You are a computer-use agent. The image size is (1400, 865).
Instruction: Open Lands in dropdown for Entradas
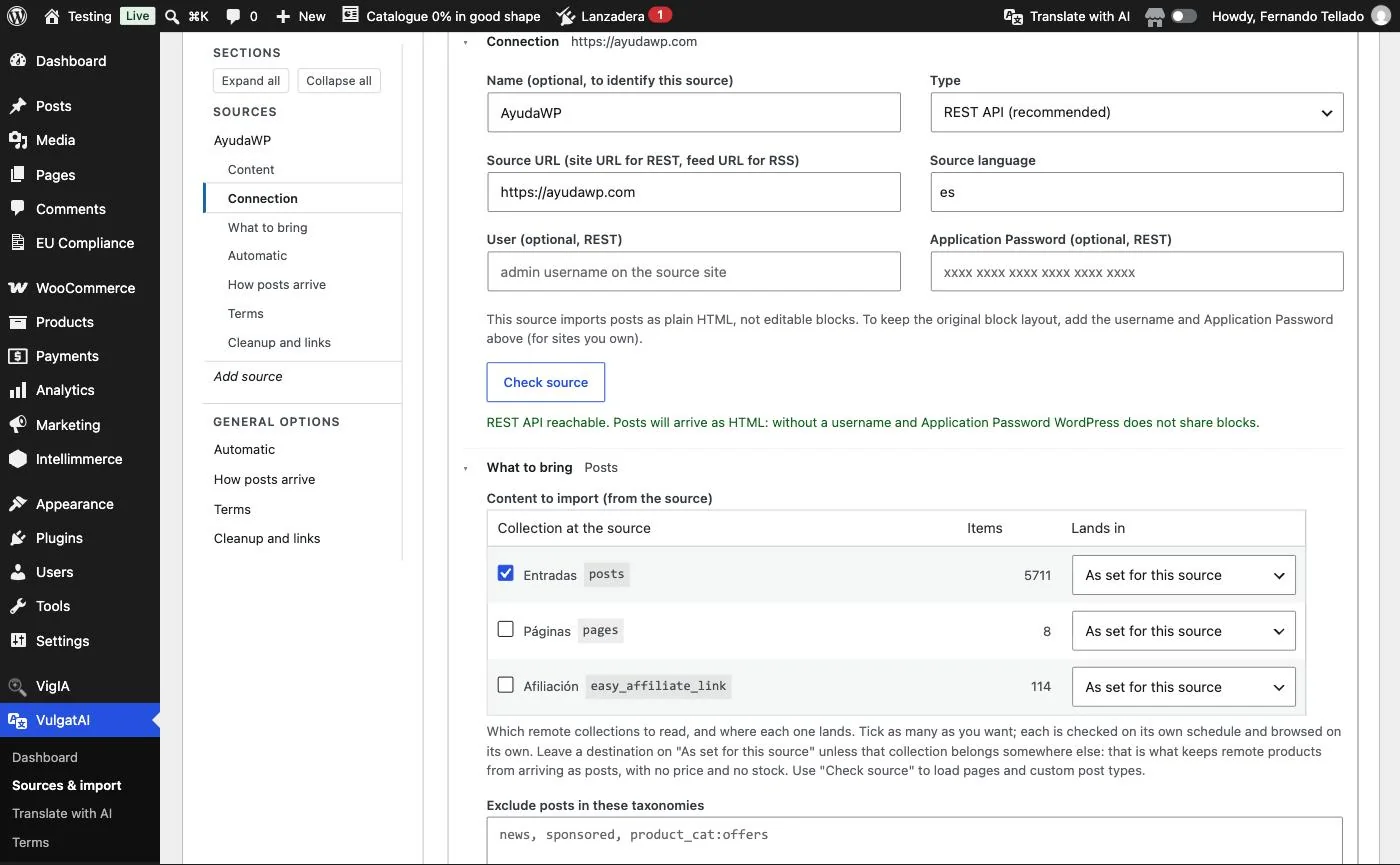[x=1184, y=575]
